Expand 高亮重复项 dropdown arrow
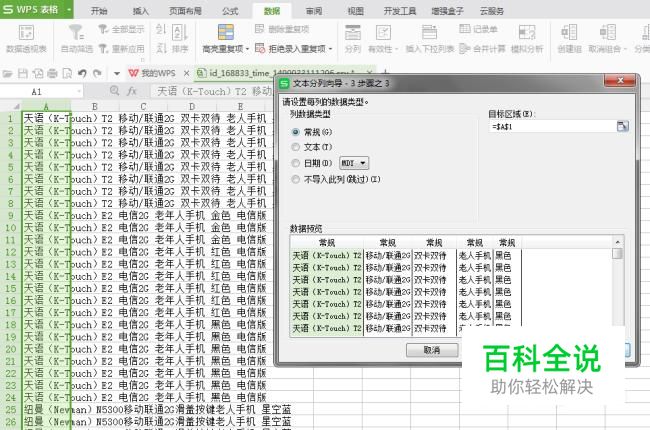 247,49
